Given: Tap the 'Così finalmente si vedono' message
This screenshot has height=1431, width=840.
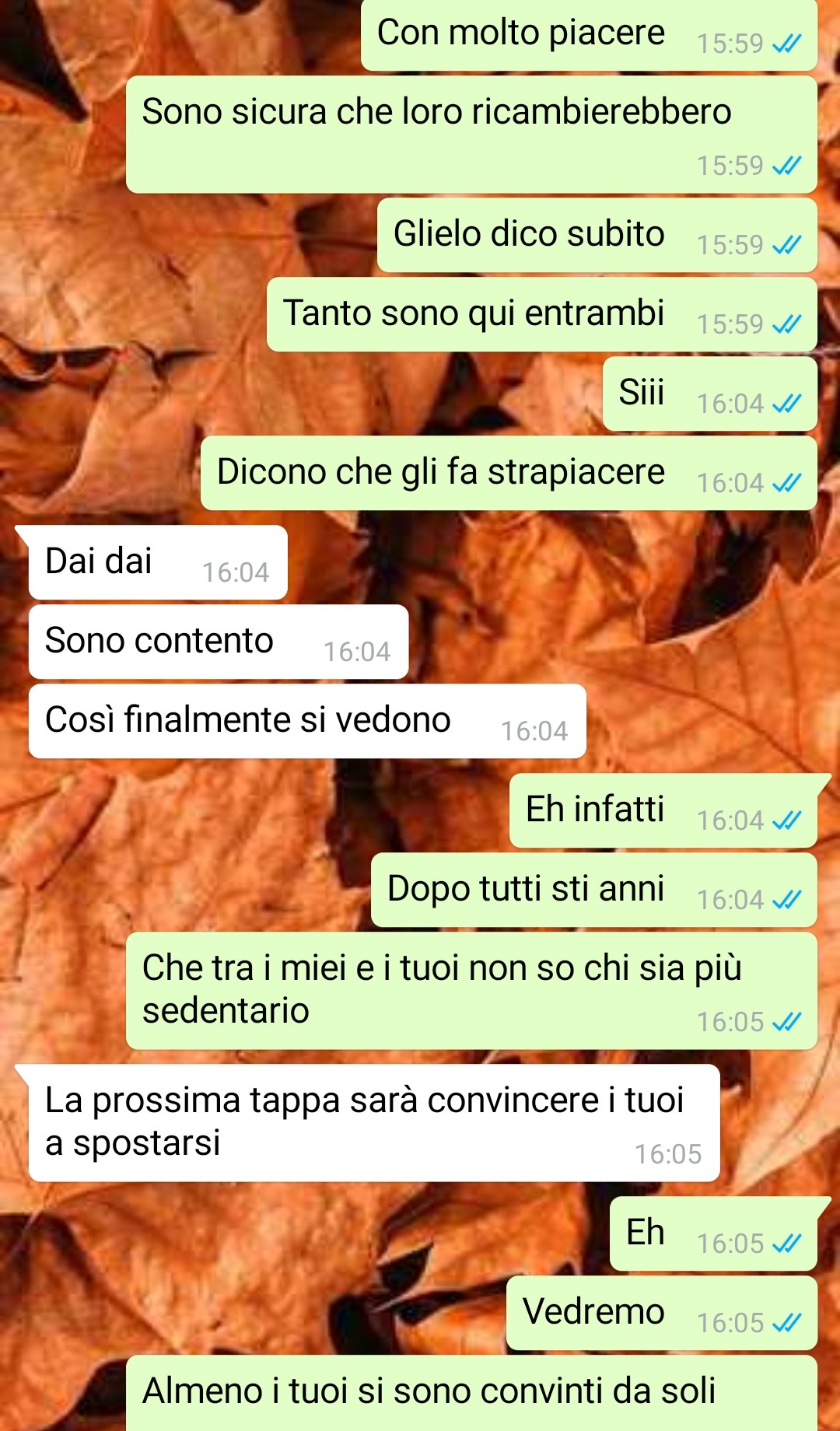Looking at the screenshot, I should (x=307, y=721).
